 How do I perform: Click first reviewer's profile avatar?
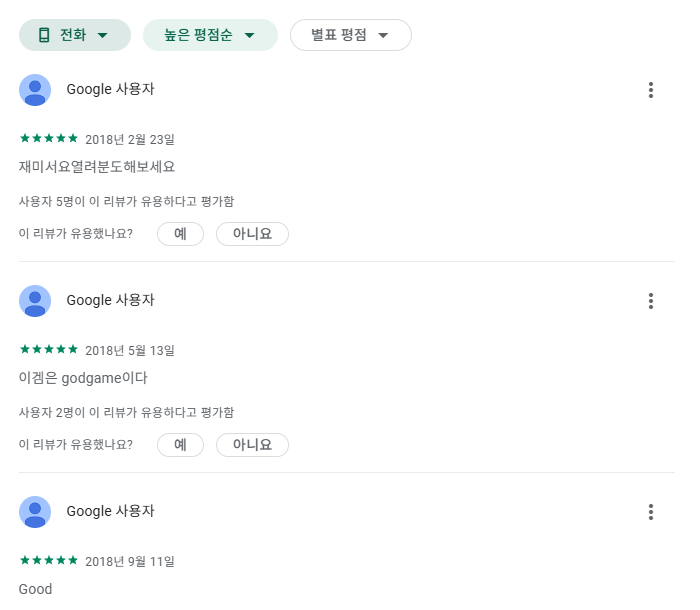(35, 90)
